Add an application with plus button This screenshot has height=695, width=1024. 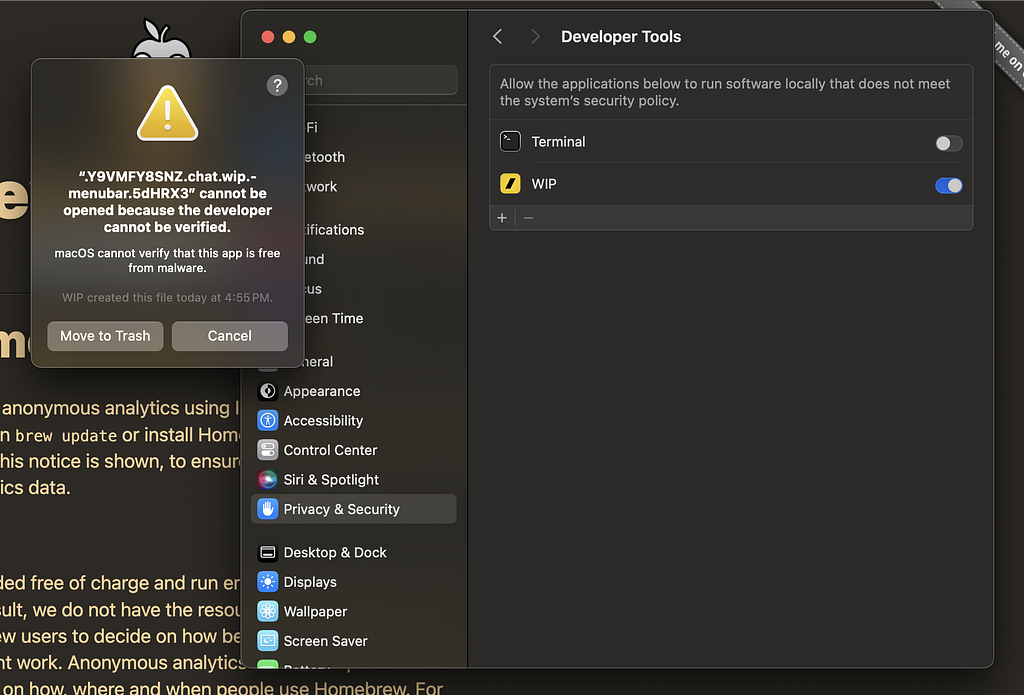[502, 218]
